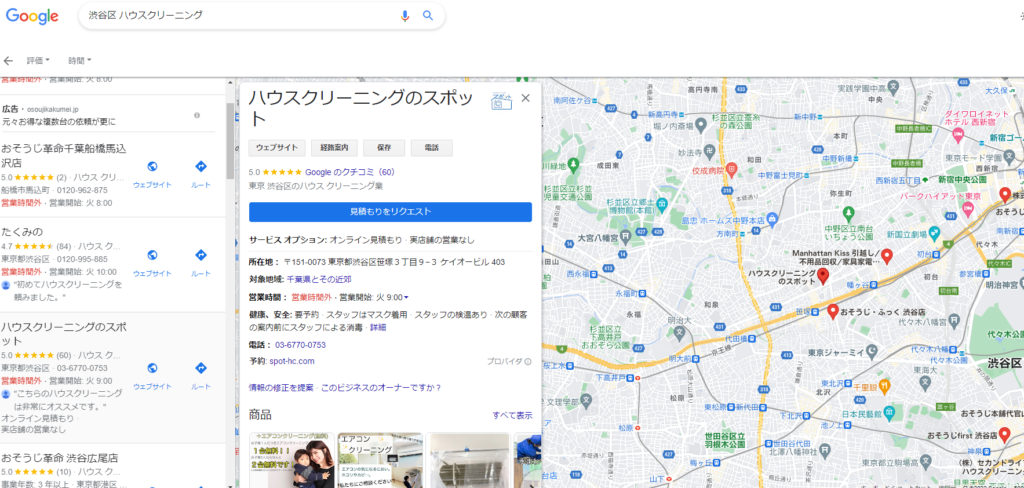Select the ハウスクリーニングのスポット red map pin

pyautogui.click(x=824, y=276)
